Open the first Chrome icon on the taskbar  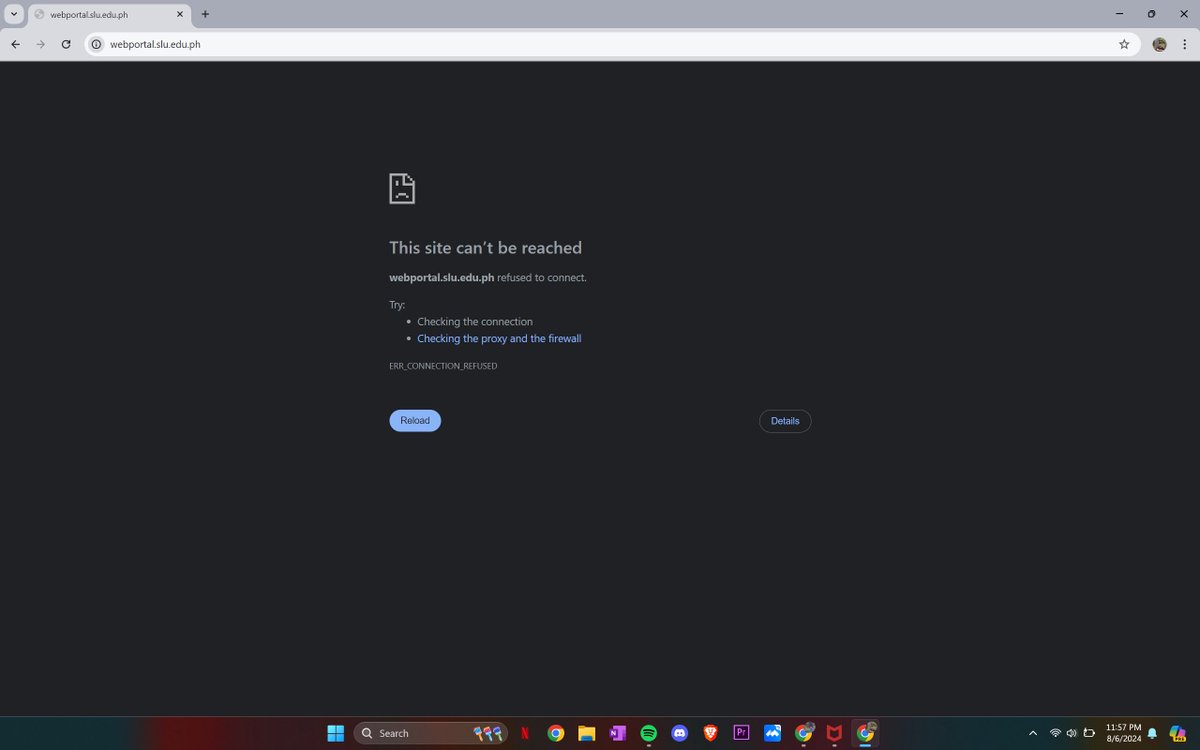click(x=556, y=733)
